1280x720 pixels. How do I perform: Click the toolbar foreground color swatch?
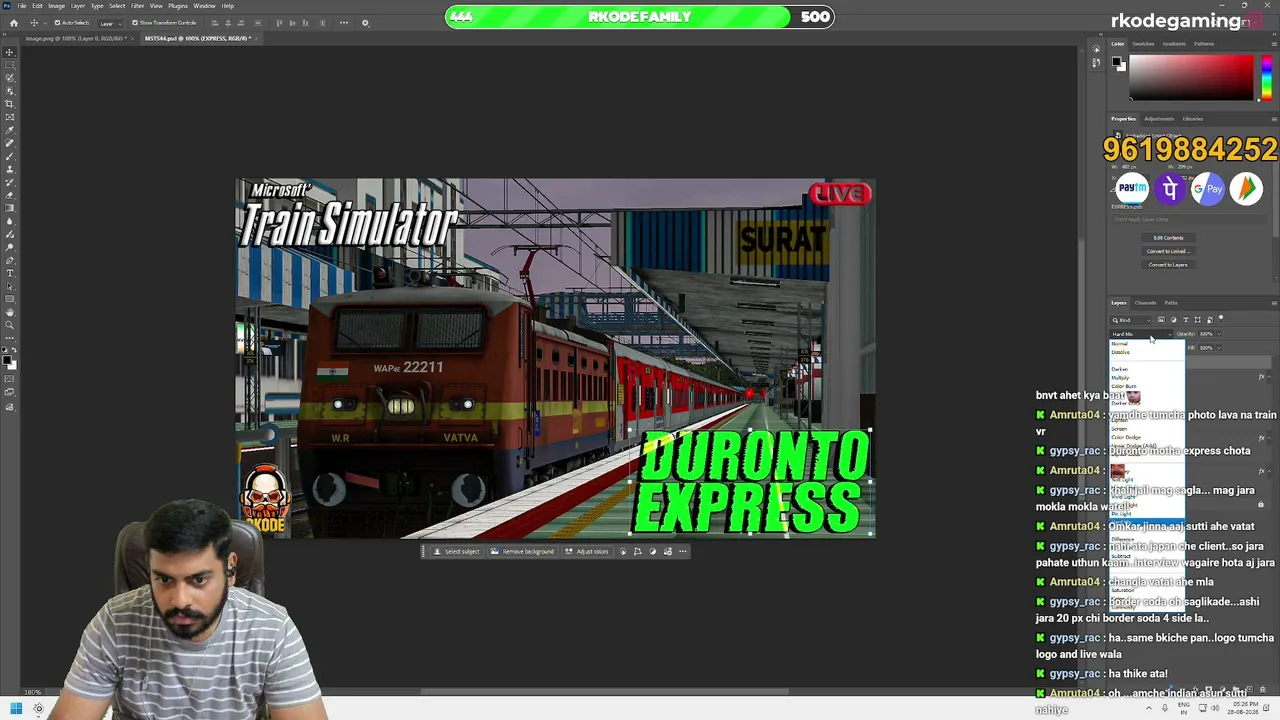pyautogui.click(x=7, y=360)
